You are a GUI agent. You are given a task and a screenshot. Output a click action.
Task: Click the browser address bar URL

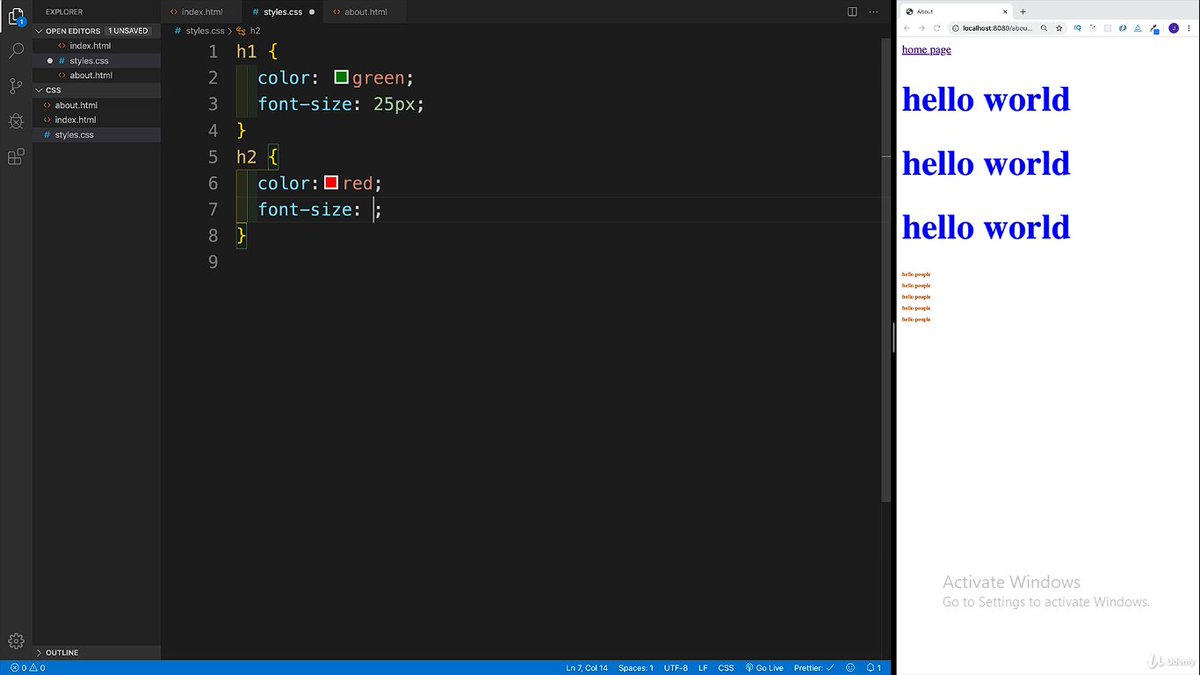click(x=997, y=28)
